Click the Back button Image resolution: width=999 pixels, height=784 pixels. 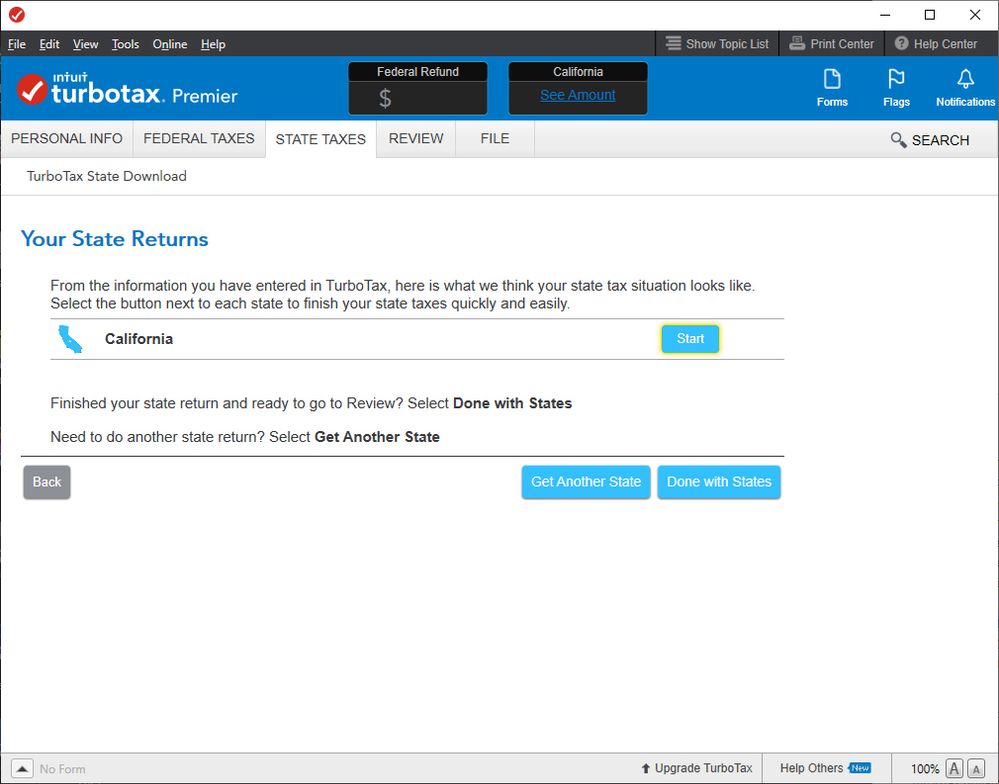(x=47, y=482)
